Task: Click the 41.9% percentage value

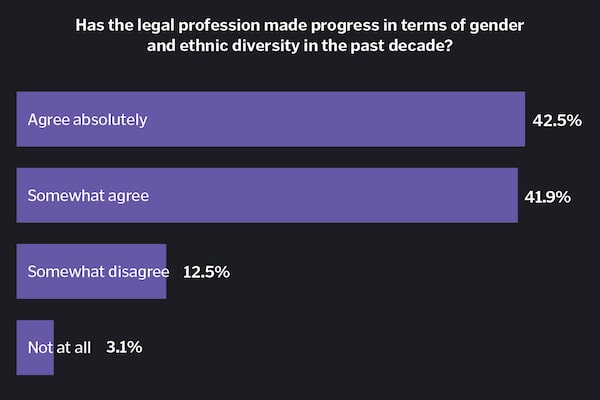Action: point(547,198)
